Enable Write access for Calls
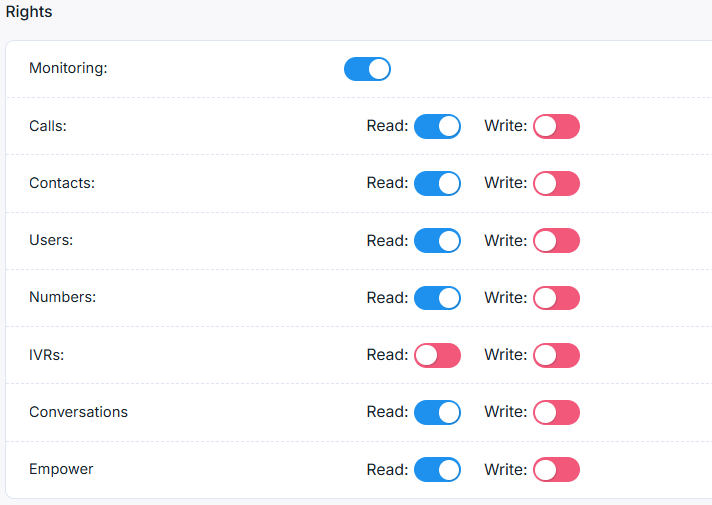 coord(556,126)
